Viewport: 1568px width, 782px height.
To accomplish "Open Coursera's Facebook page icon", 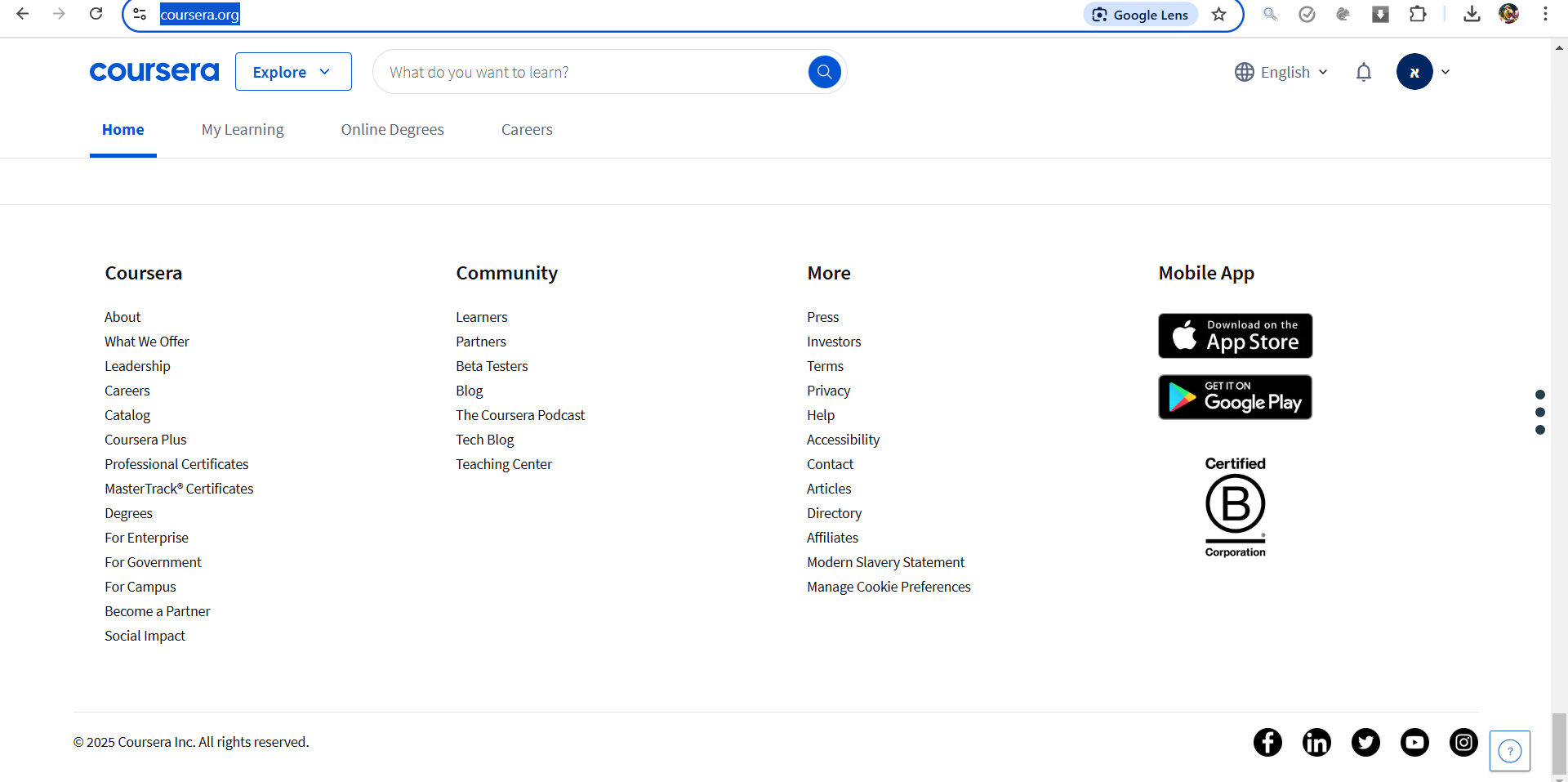I will 1267,742.
